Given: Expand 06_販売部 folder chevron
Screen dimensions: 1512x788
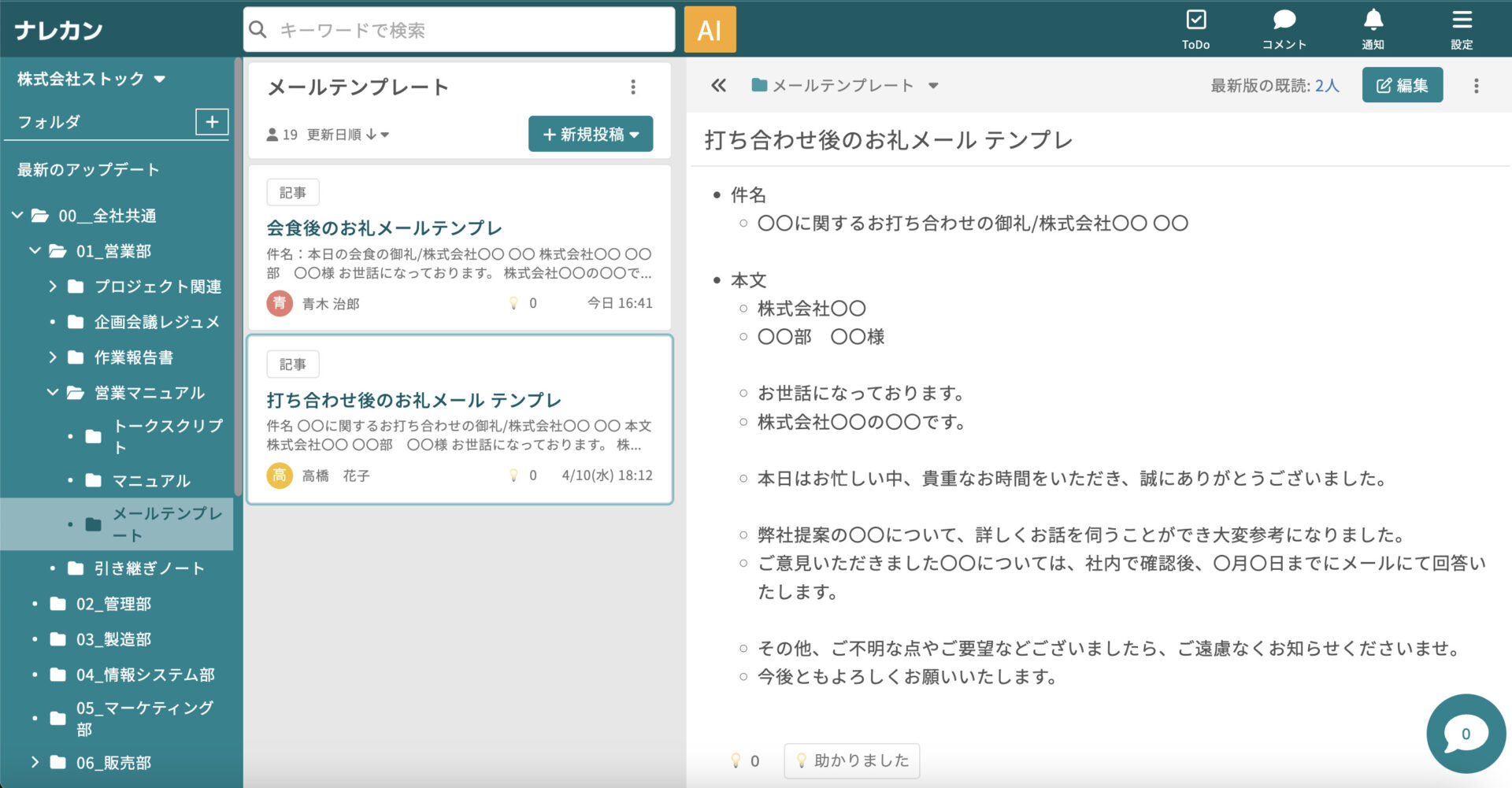Looking at the screenshot, I should pyautogui.click(x=35, y=762).
